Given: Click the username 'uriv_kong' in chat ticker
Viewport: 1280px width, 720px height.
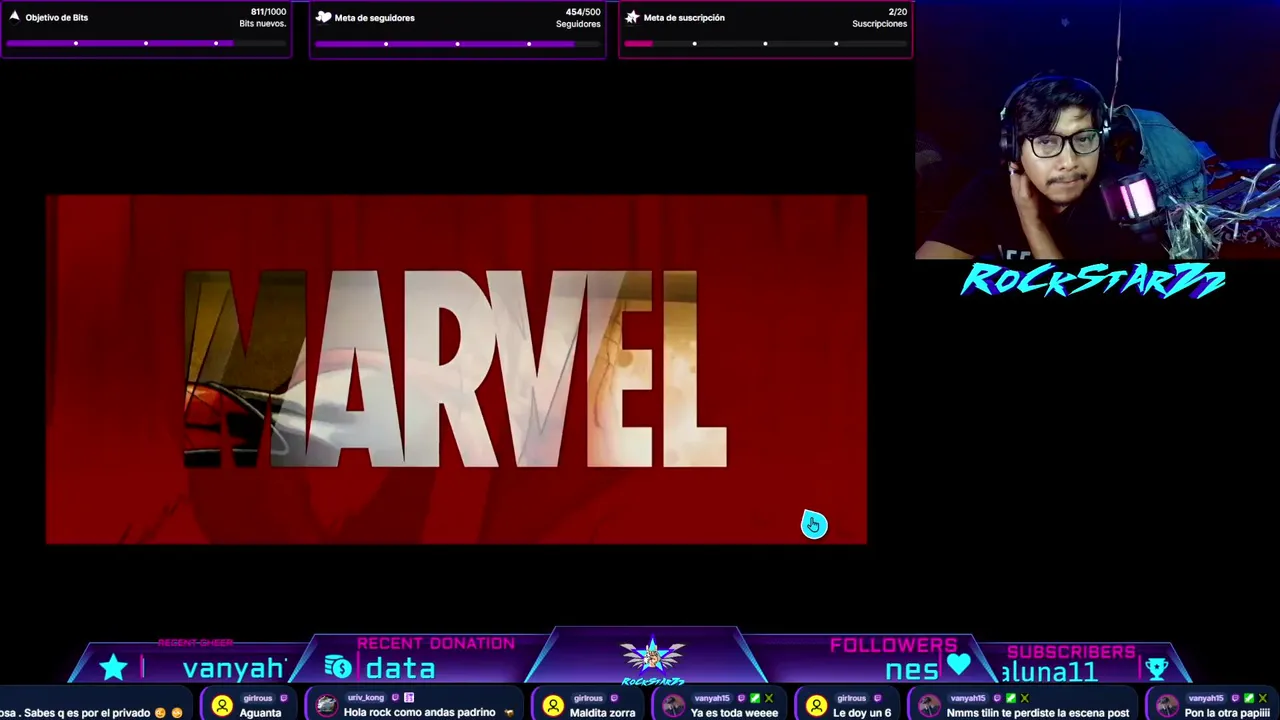Looking at the screenshot, I should (366, 698).
